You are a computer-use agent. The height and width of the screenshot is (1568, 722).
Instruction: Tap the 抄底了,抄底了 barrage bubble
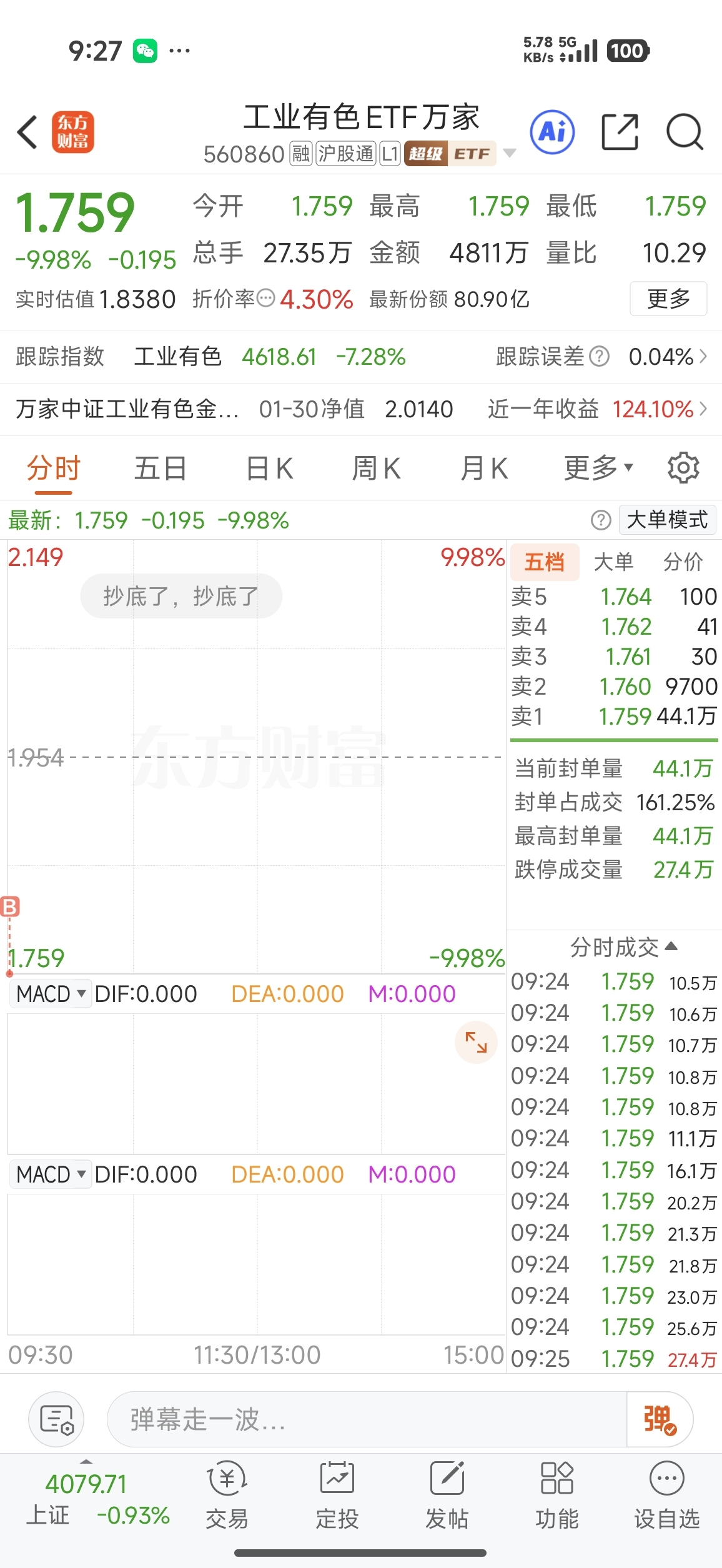point(181,596)
